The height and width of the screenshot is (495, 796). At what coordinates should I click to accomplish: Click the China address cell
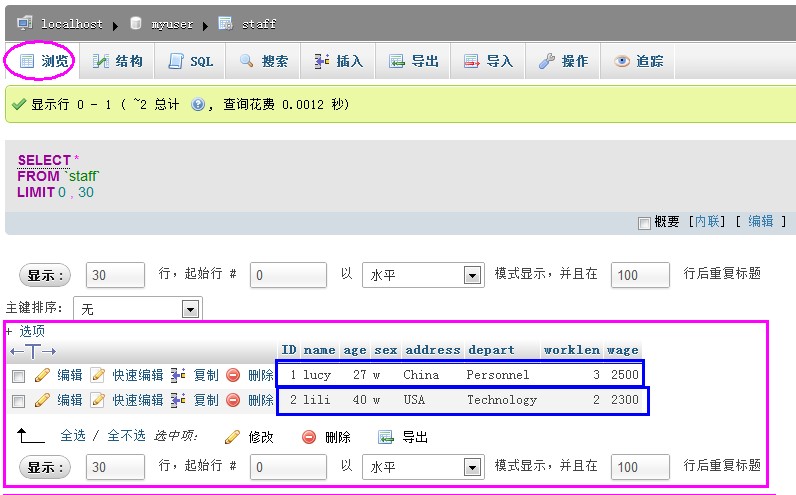coord(421,375)
